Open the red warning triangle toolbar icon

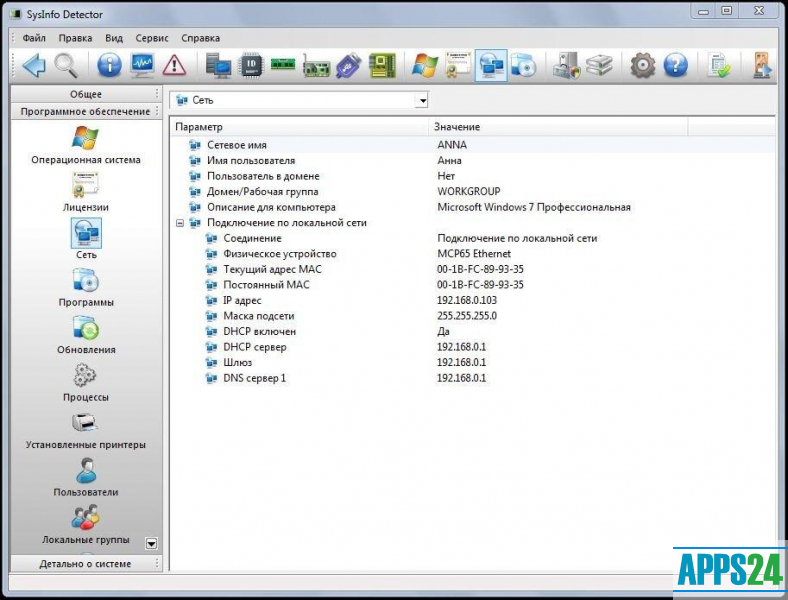pyautogui.click(x=174, y=65)
